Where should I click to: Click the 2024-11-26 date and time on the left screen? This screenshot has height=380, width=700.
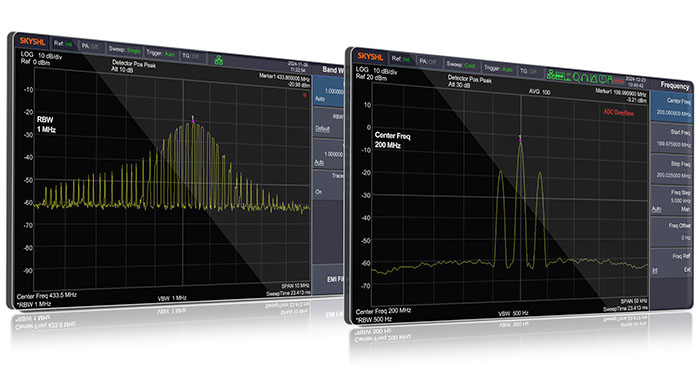pos(298,67)
